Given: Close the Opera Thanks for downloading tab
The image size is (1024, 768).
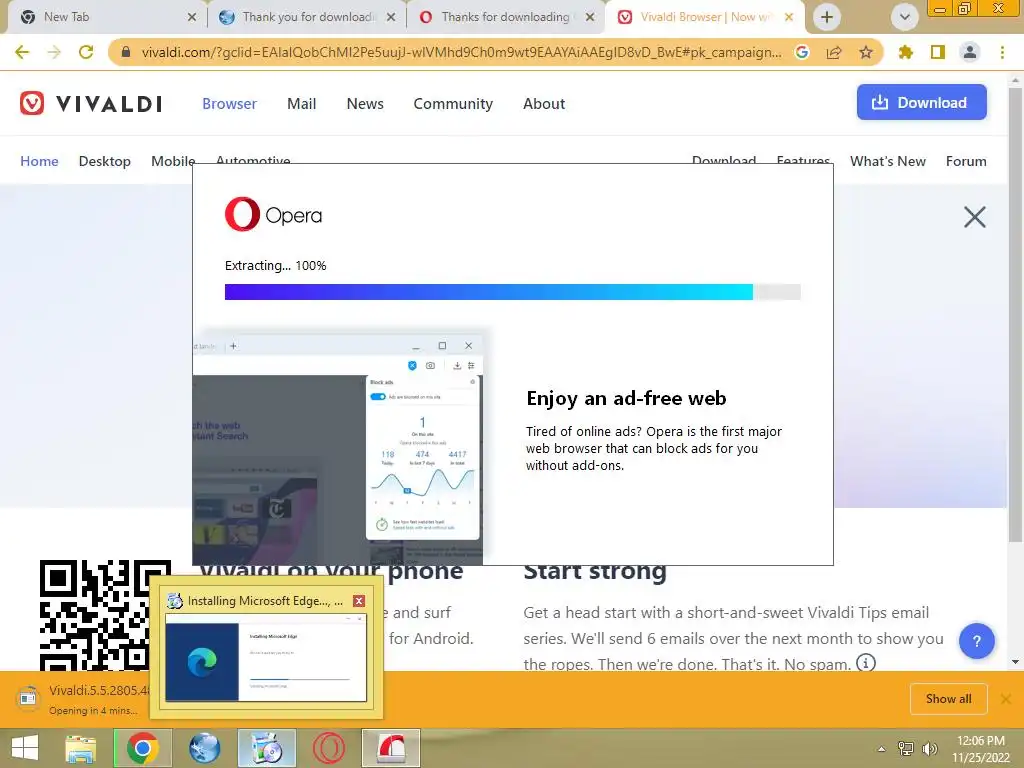Looking at the screenshot, I should pyautogui.click(x=590, y=17).
